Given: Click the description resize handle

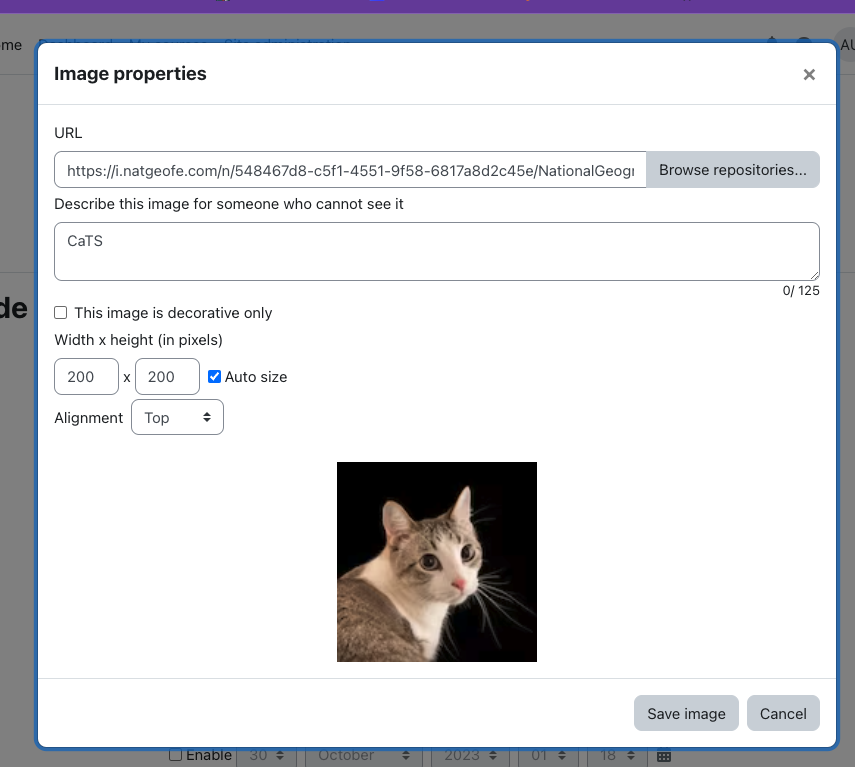Looking at the screenshot, I should point(814,275).
